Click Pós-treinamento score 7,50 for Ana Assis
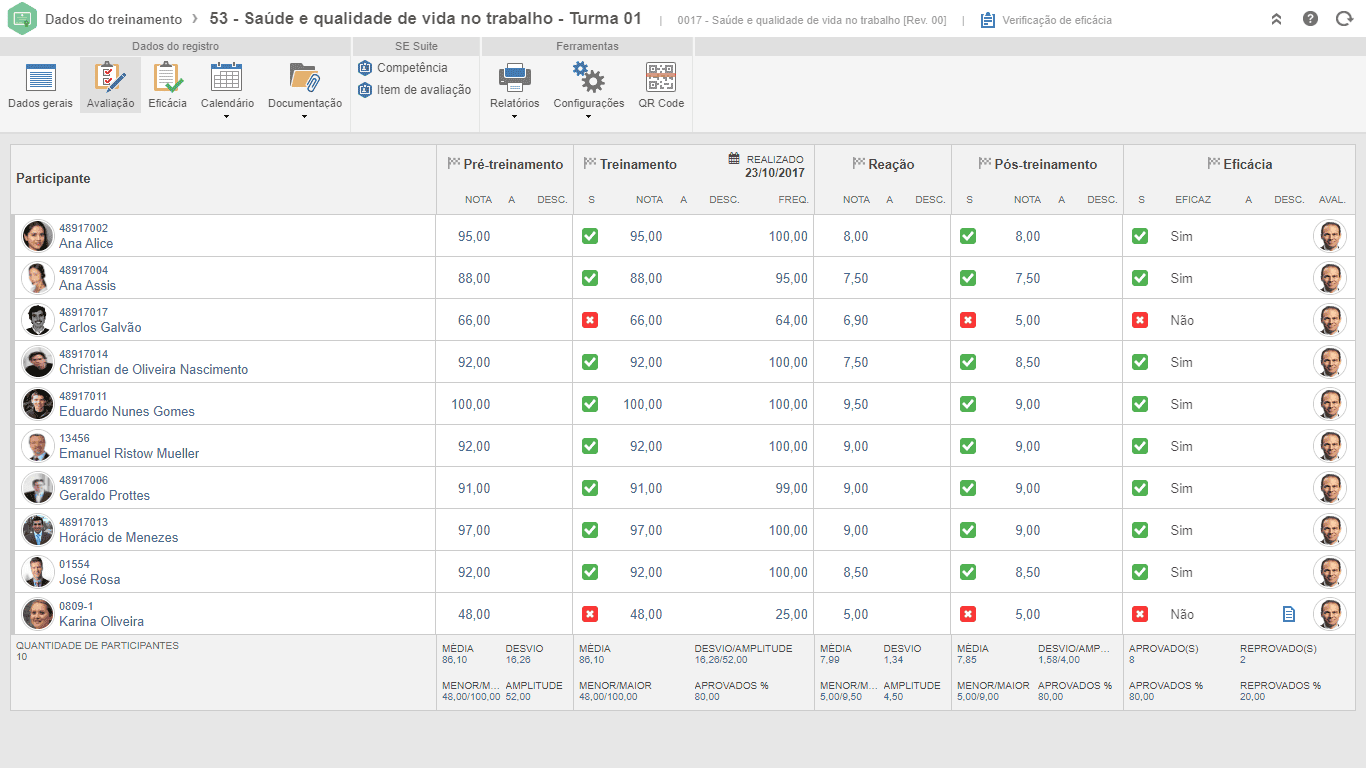Image resolution: width=1366 pixels, height=768 pixels. [x=1027, y=278]
